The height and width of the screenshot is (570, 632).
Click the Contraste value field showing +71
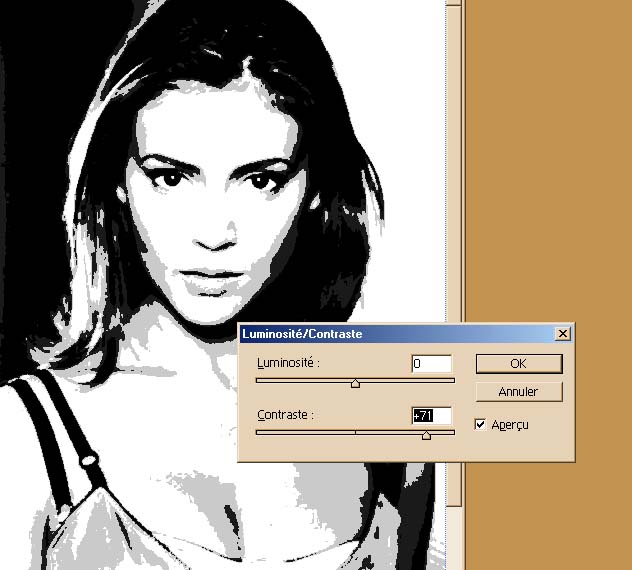click(432, 415)
